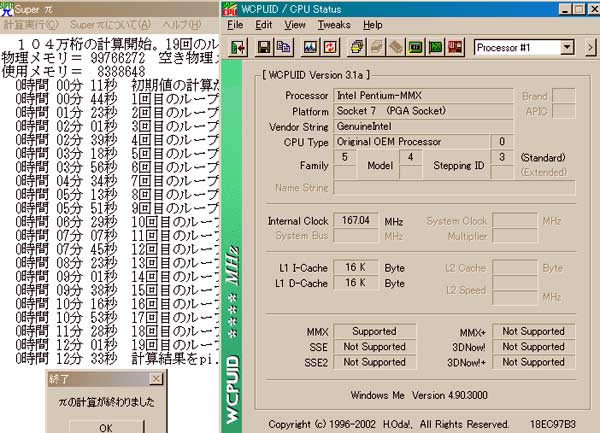Click the MMX+ 'Not Supported' status box
600x433 pixels.
click(533, 331)
